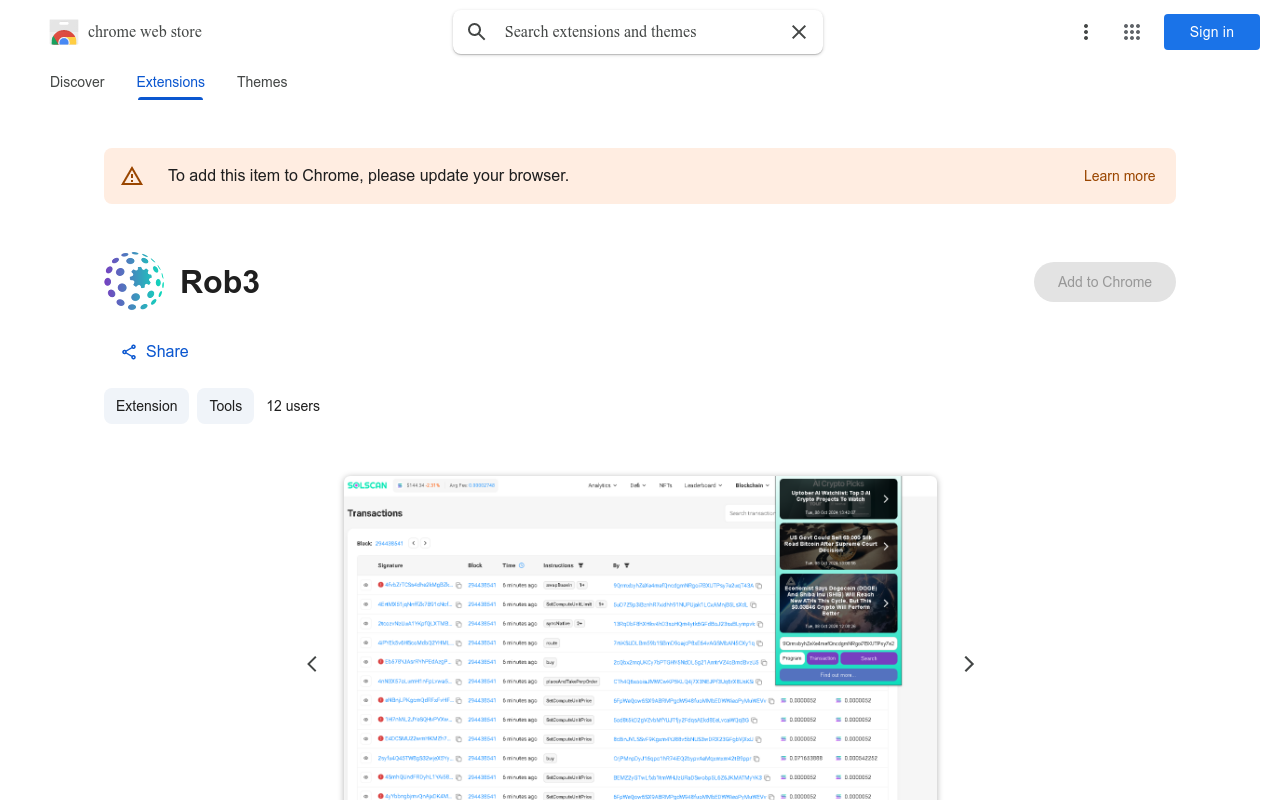The width and height of the screenshot is (1280, 800).
Task: Show previous screenshot with left arrow
Action: (x=312, y=664)
